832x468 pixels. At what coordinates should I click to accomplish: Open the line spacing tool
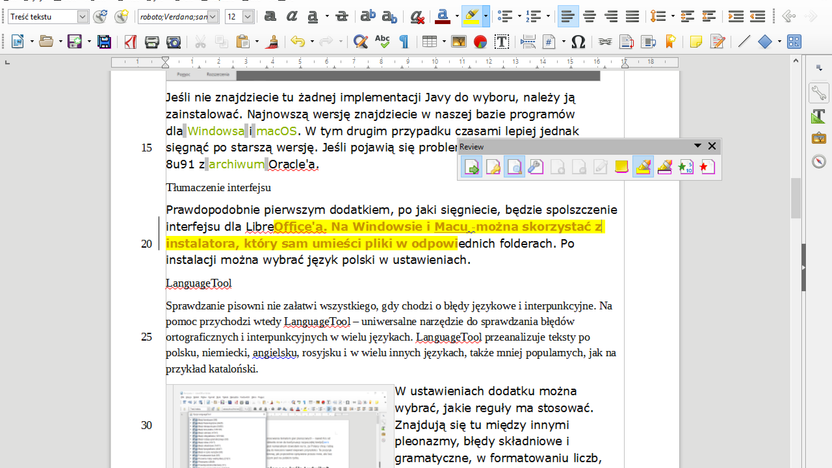[658, 16]
